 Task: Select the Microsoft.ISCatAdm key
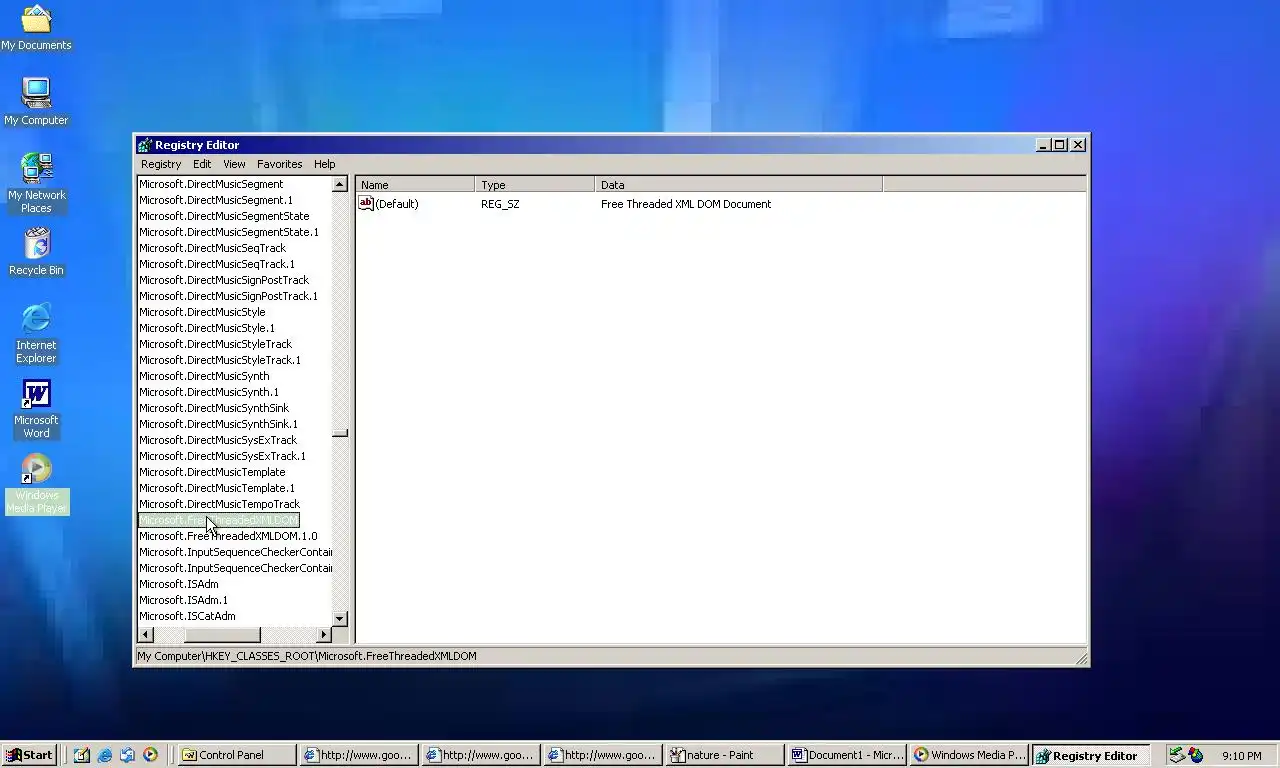pos(187,616)
